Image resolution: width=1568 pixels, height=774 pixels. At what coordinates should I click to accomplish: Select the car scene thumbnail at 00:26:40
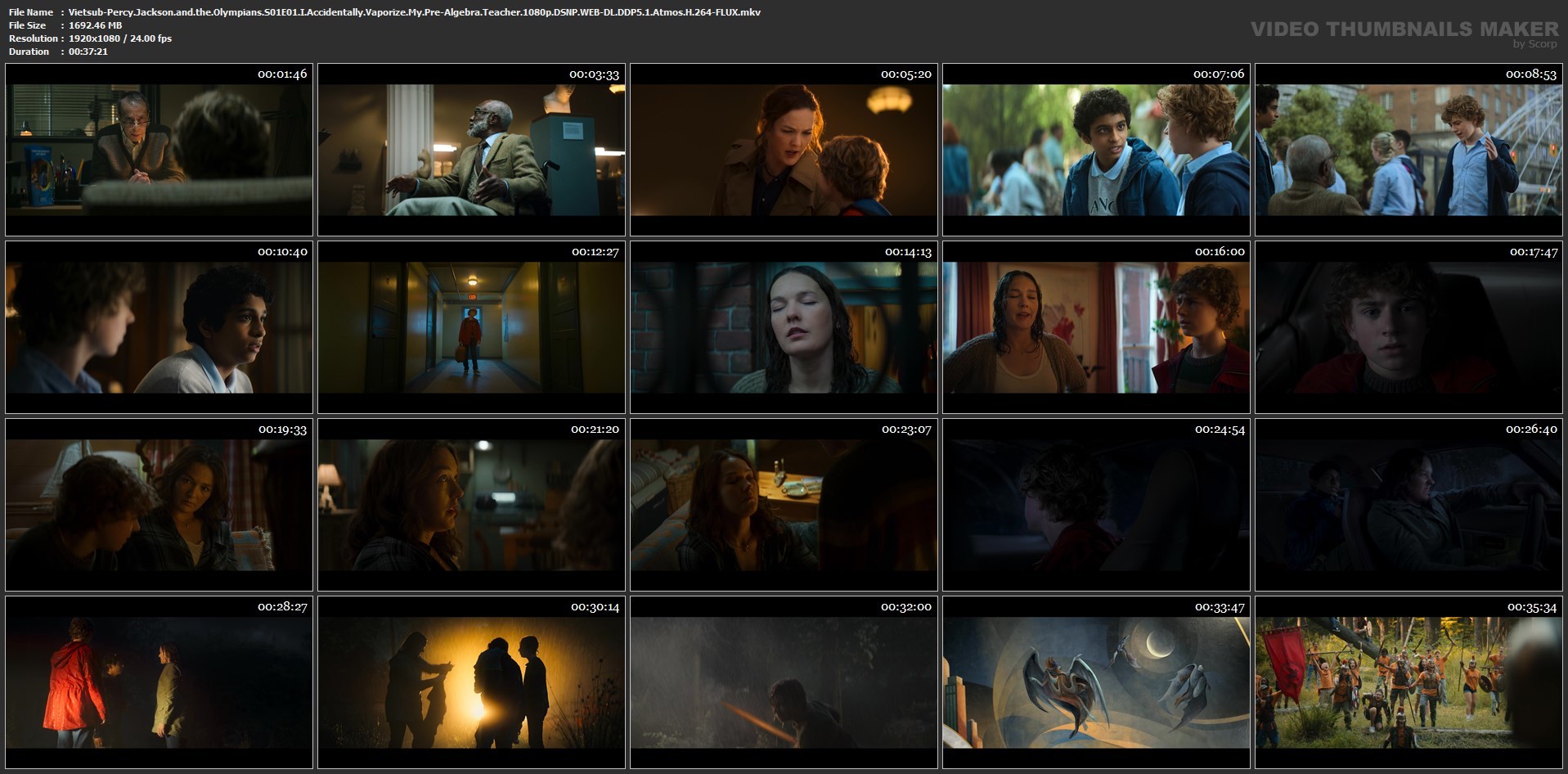(1409, 505)
